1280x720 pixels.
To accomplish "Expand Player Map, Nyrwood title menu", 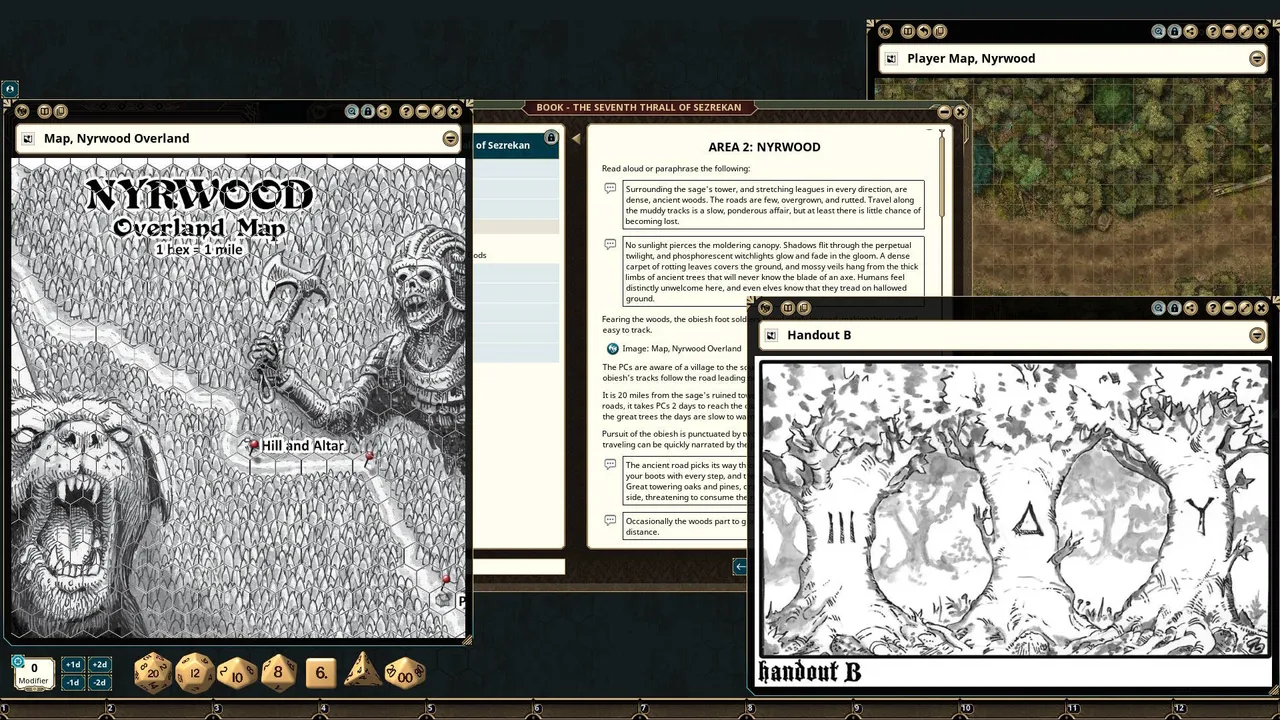I will coord(1257,58).
